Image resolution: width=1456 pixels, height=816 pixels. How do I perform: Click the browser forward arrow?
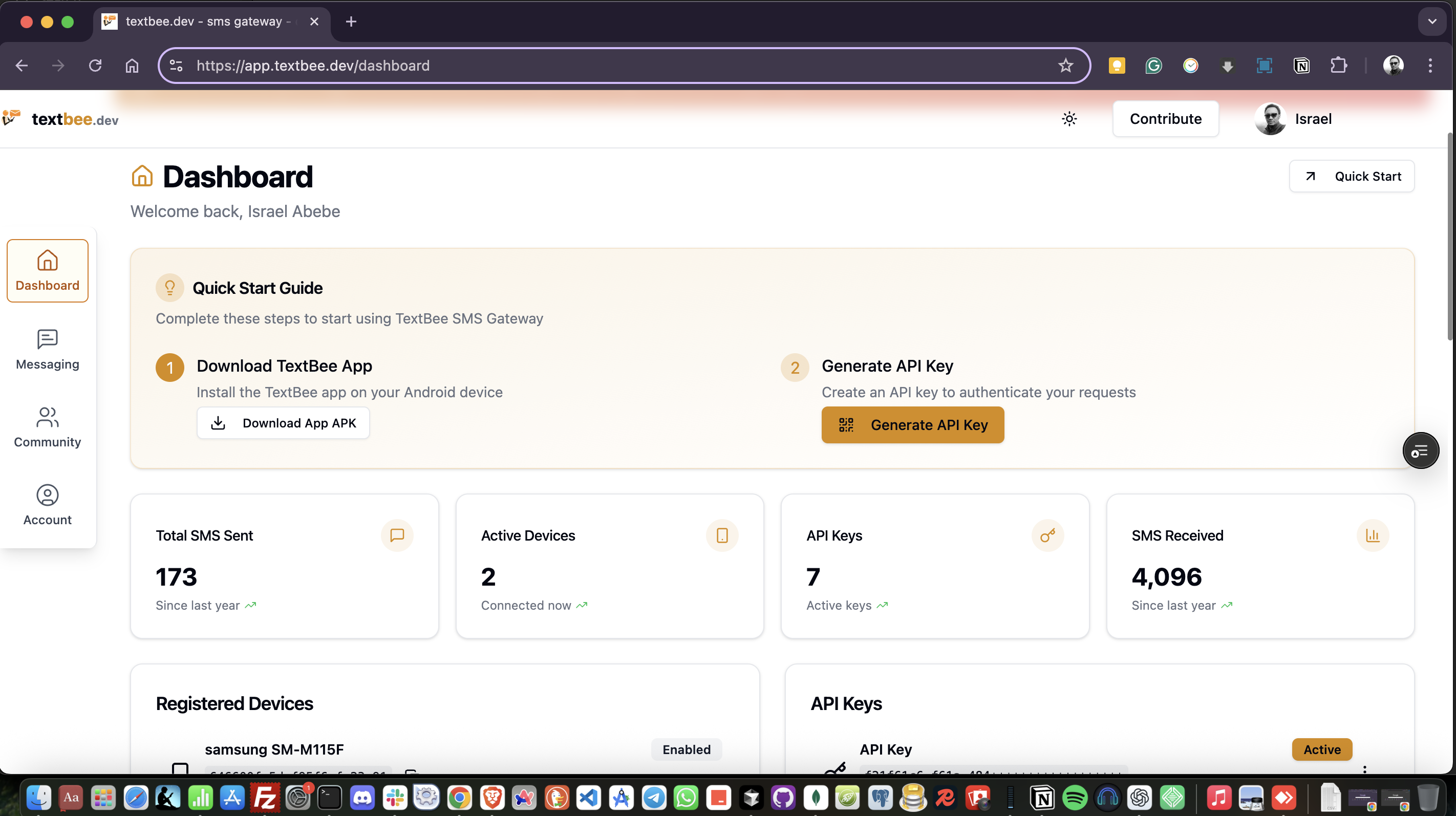click(58, 66)
